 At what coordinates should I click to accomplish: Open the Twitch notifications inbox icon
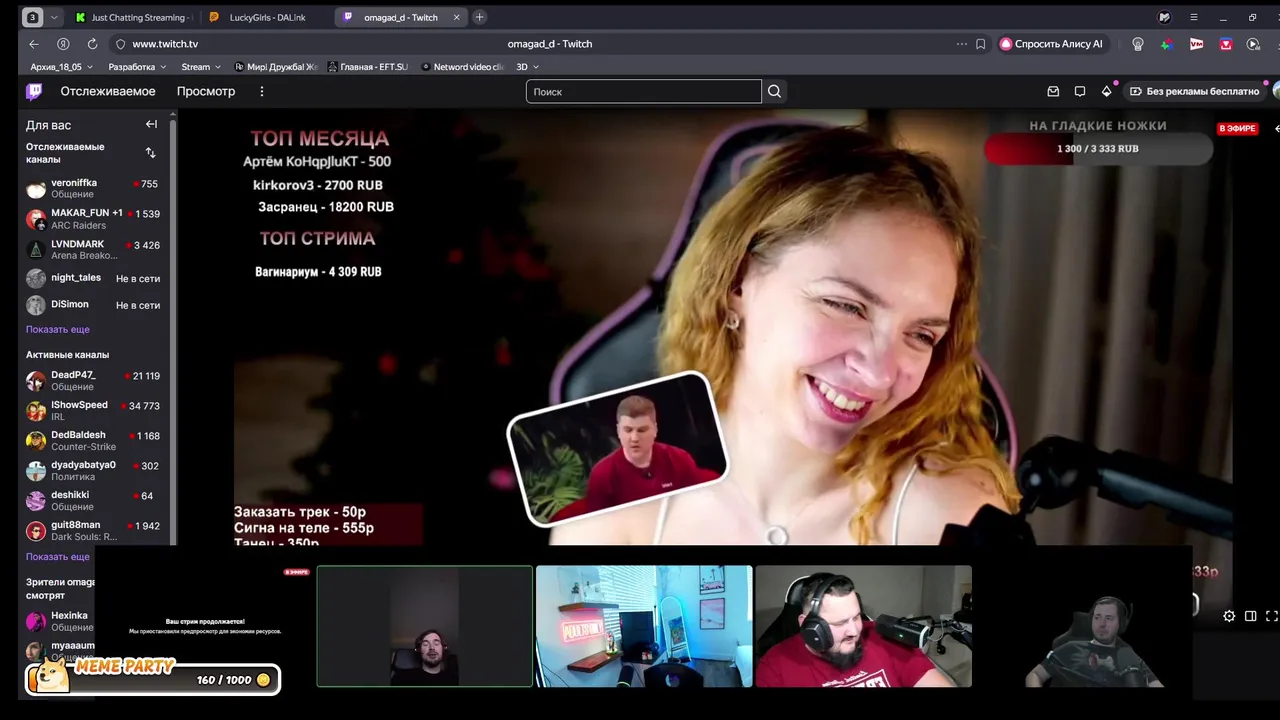[x=1053, y=91]
